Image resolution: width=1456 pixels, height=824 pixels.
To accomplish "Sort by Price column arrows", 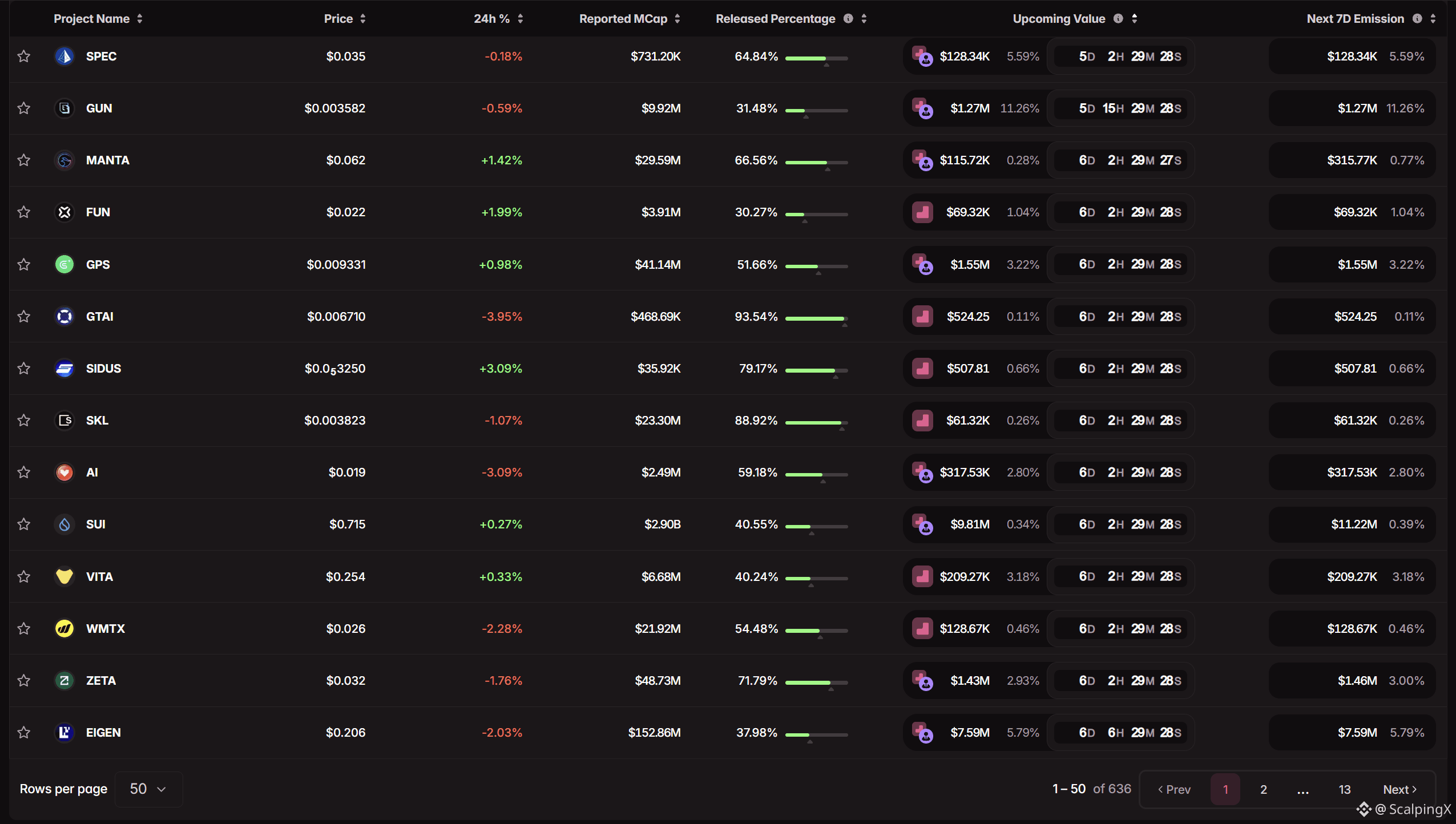I will point(363,19).
